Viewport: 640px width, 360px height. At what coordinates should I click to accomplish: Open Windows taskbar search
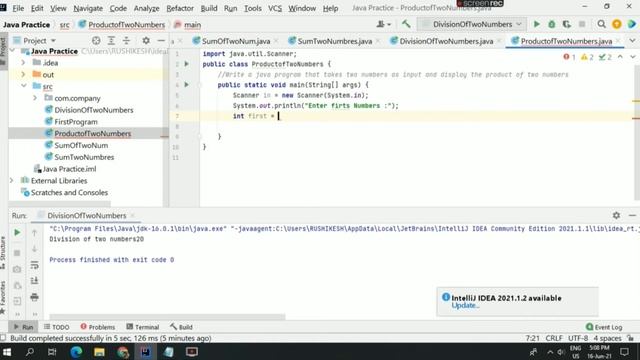pyautogui.click(x=30, y=351)
